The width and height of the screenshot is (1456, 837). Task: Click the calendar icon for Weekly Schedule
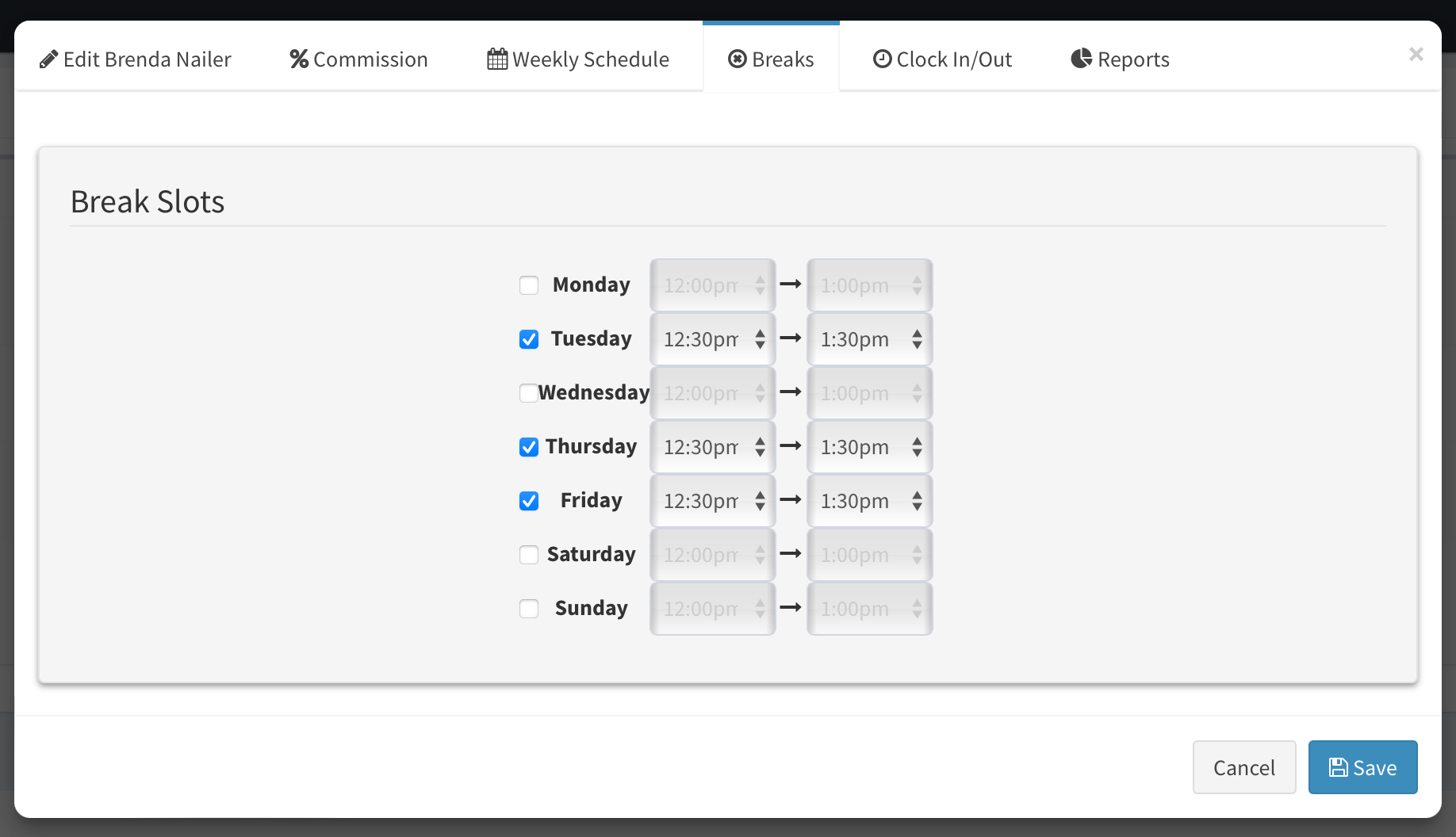[497, 59]
